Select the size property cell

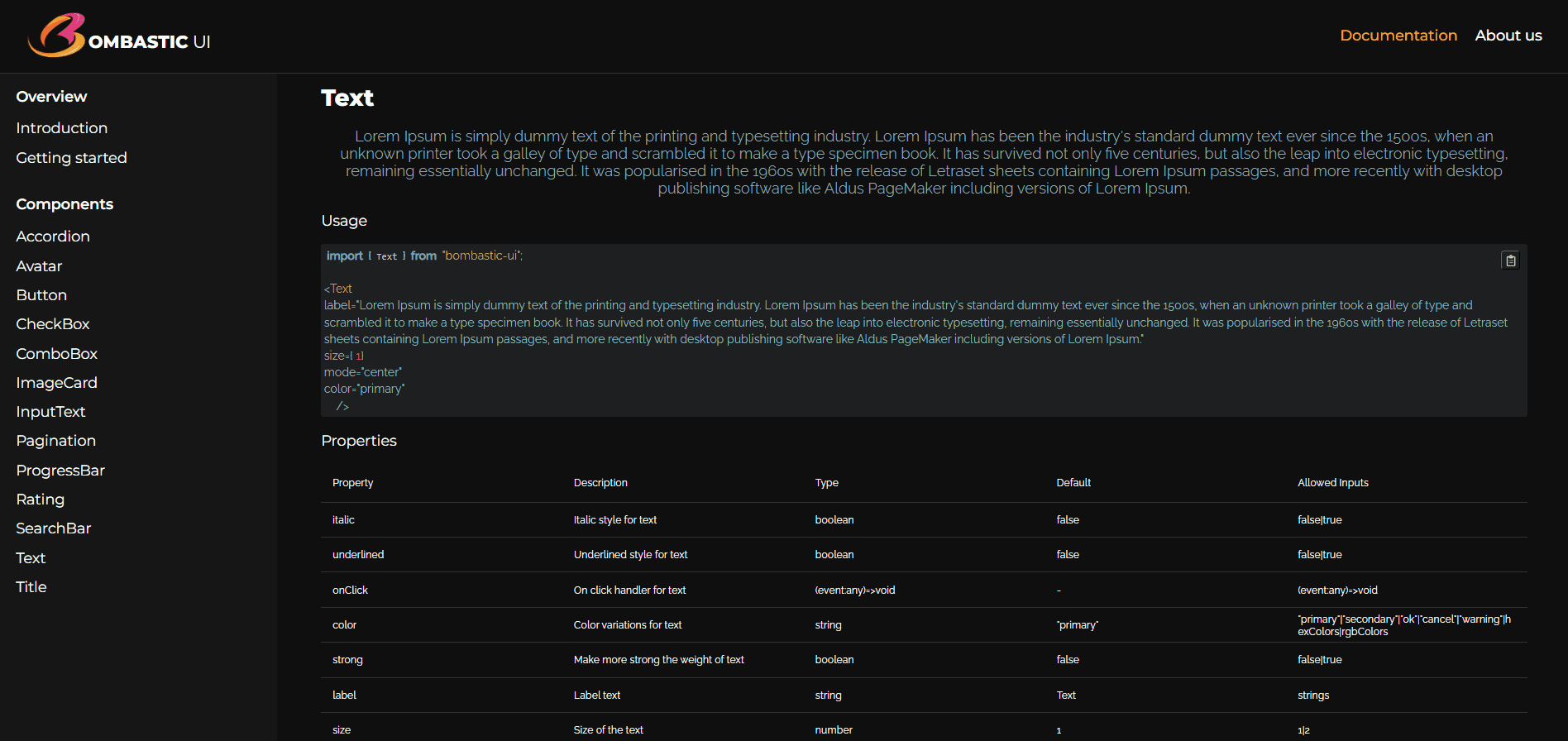[342, 730]
